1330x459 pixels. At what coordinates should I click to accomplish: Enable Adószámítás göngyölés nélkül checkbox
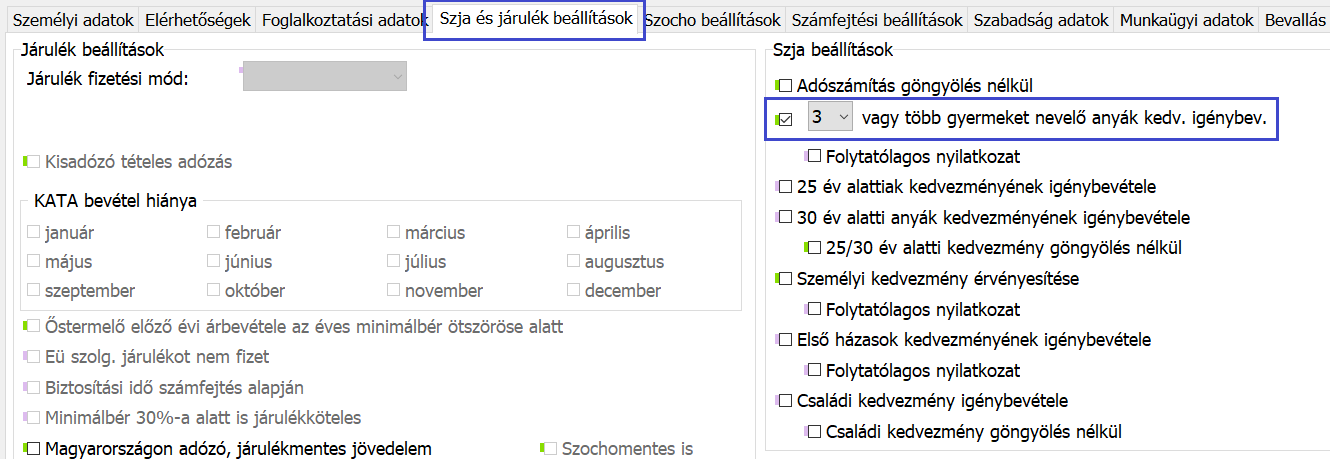coord(786,87)
